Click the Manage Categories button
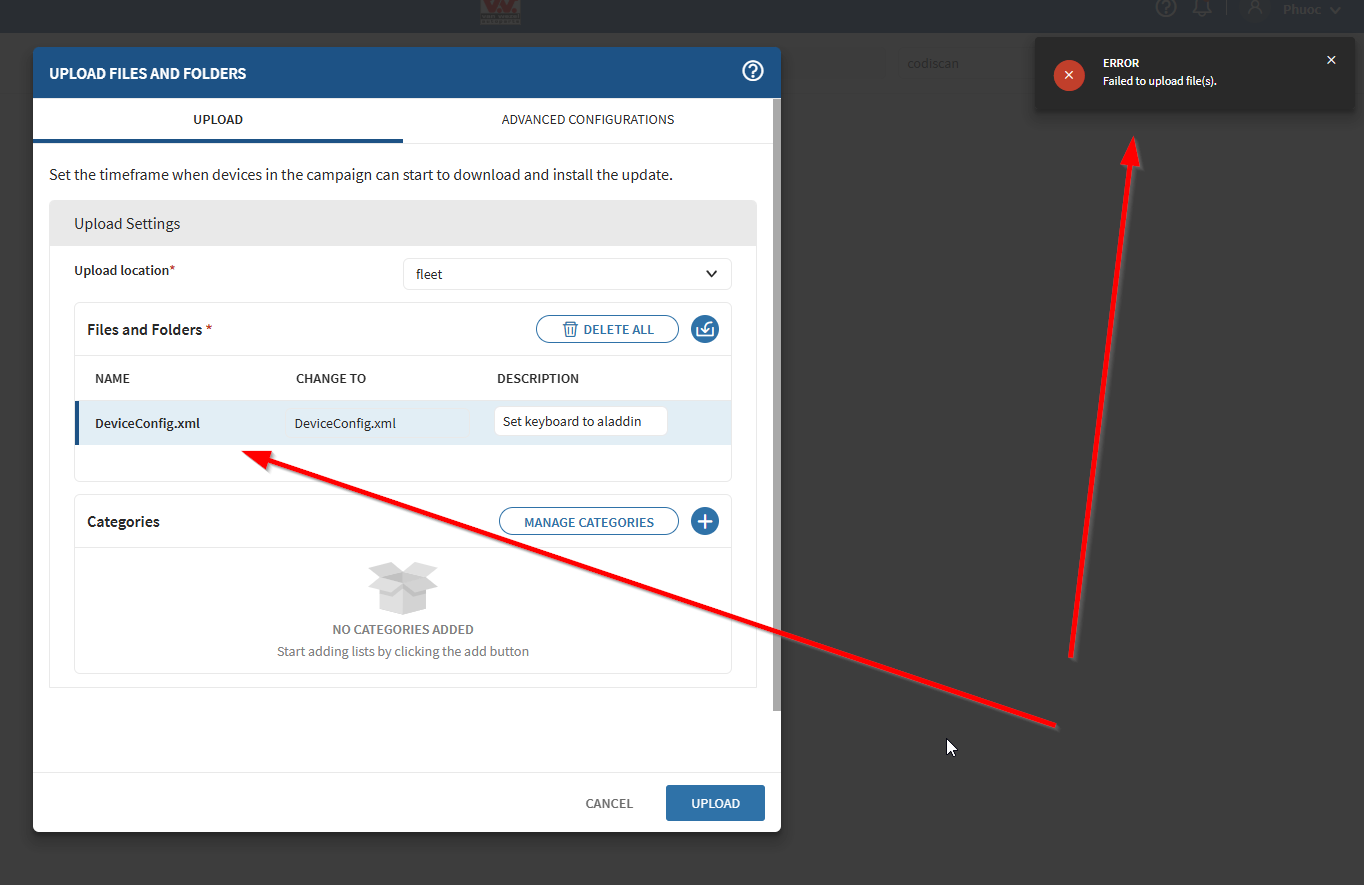The image size is (1364, 885). 589,522
